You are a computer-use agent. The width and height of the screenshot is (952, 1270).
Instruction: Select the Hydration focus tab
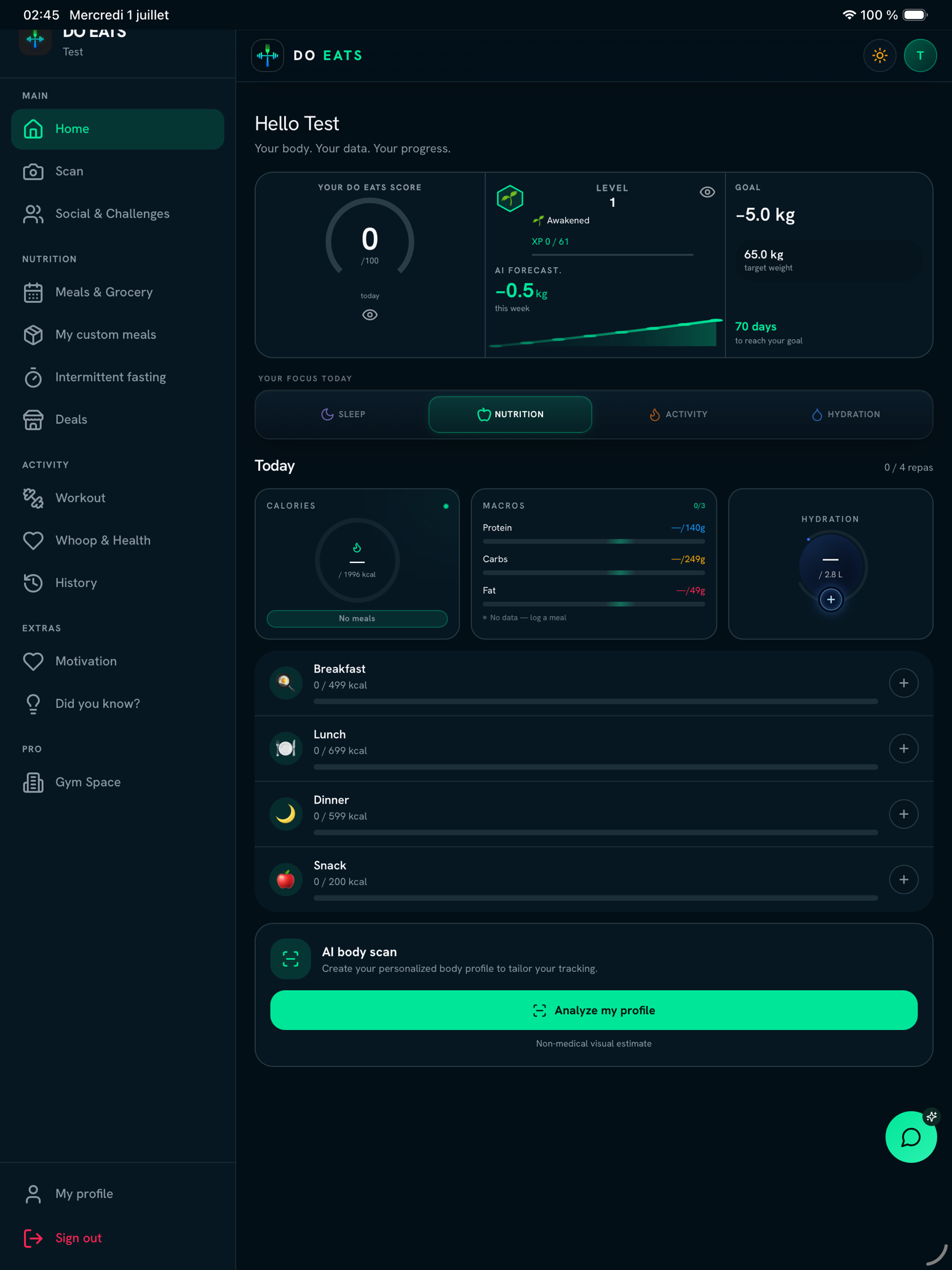coord(846,414)
